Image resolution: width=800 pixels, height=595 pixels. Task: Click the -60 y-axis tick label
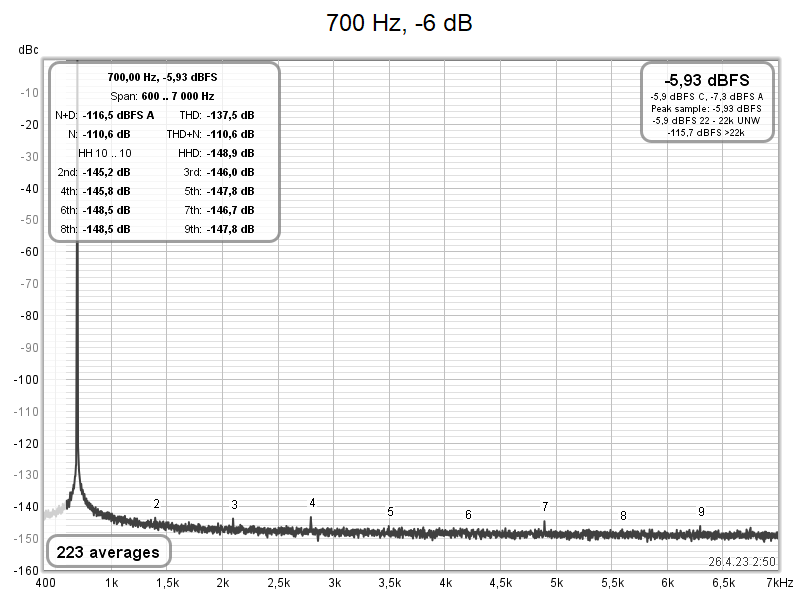click(29, 252)
